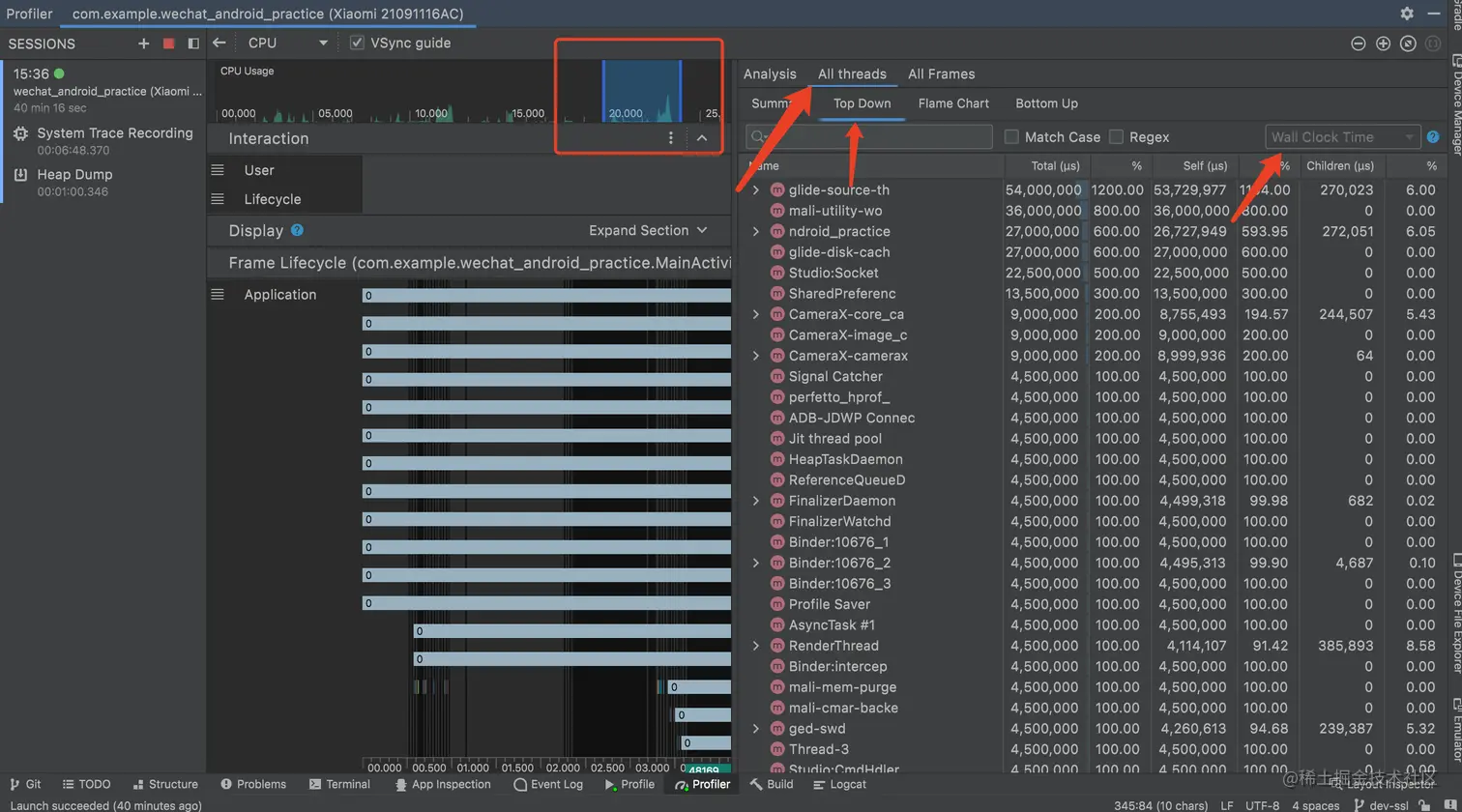
Task: Expand the ndroid_practice thread node
Action: click(x=756, y=232)
